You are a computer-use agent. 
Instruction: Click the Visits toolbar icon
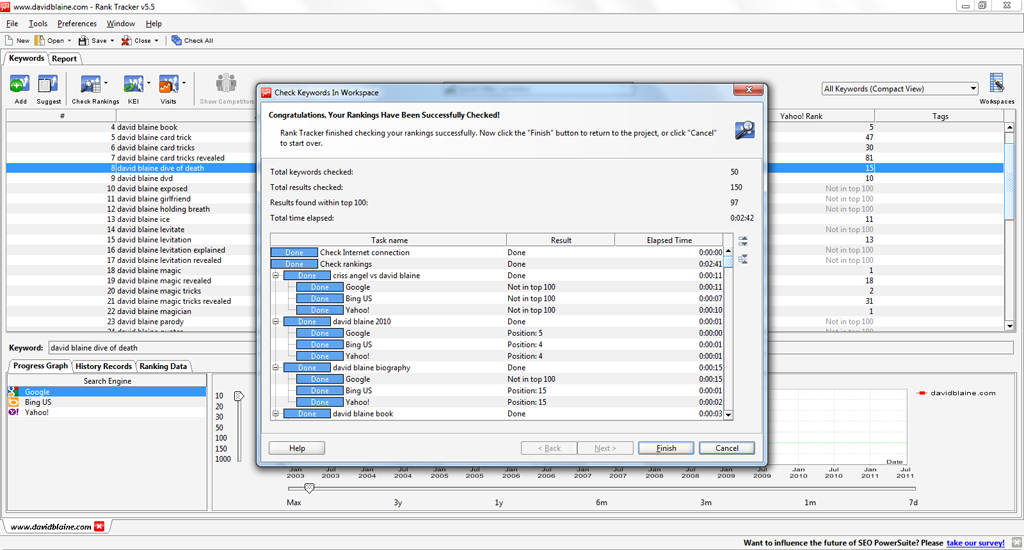pos(168,84)
